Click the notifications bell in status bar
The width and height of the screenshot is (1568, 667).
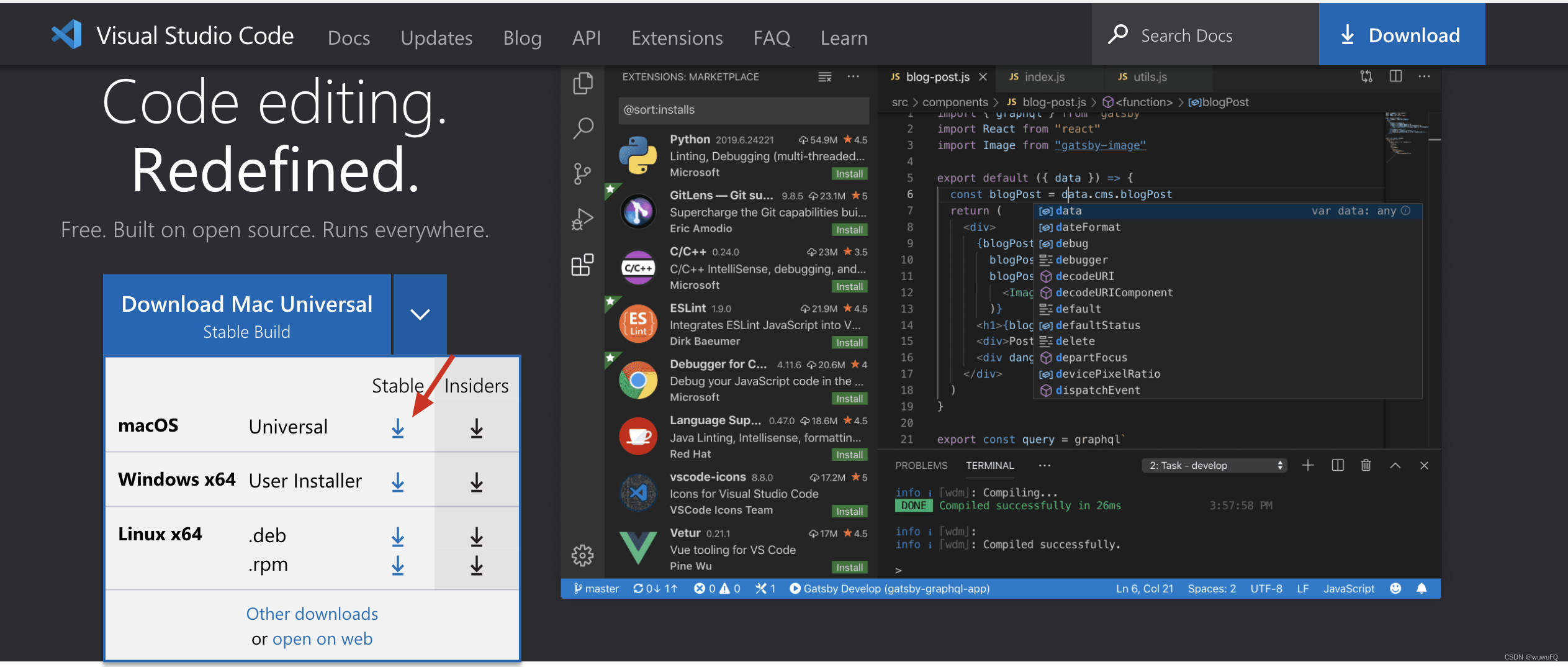1422,588
